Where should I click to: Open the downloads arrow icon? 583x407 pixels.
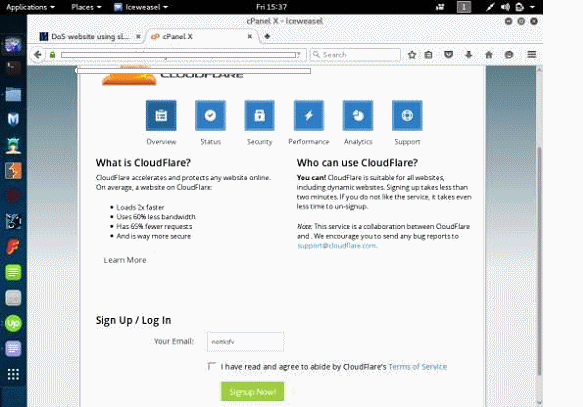tap(468, 55)
